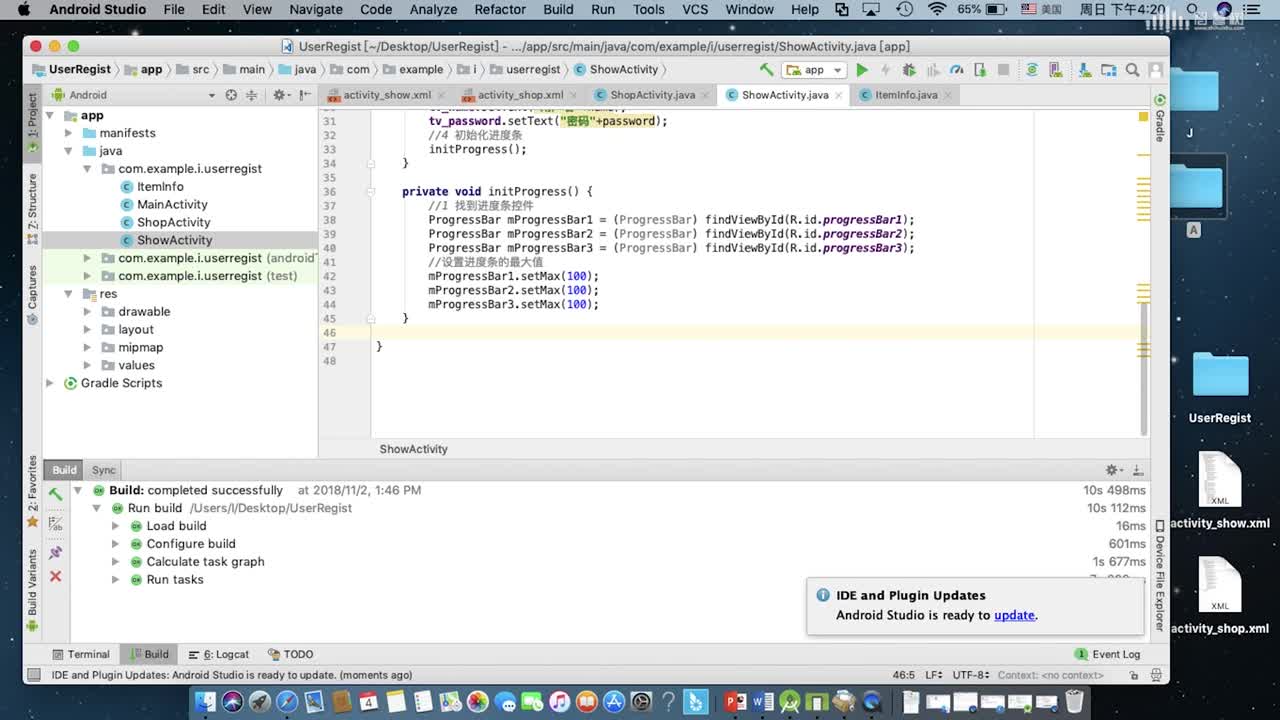Click the UTF-8 encoding status bar selector
Viewport: 1280px width, 720px height.
(969, 675)
